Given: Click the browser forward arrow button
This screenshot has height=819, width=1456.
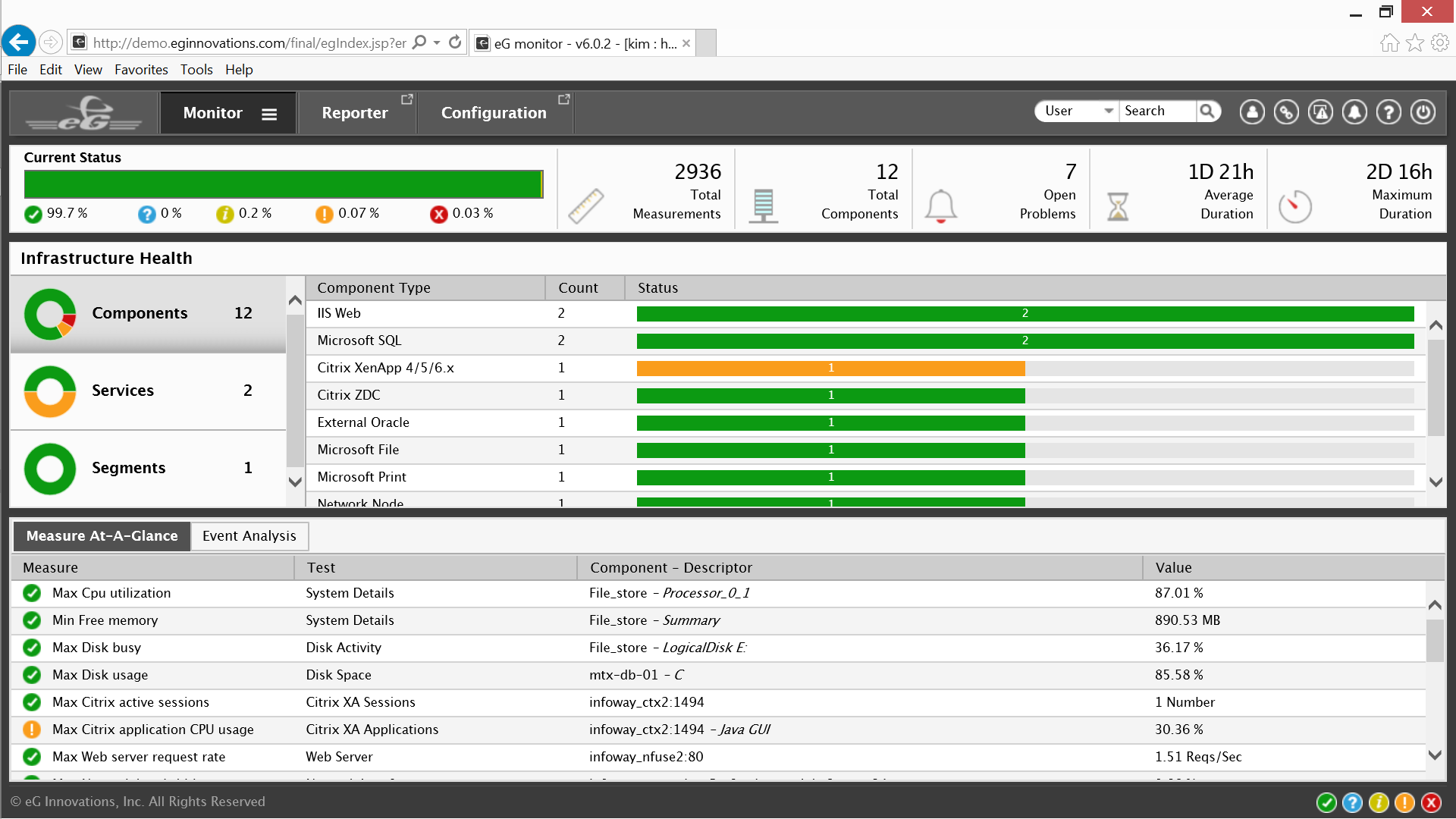Looking at the screenshot, I should pyautogui.click(x=51, y=42).
